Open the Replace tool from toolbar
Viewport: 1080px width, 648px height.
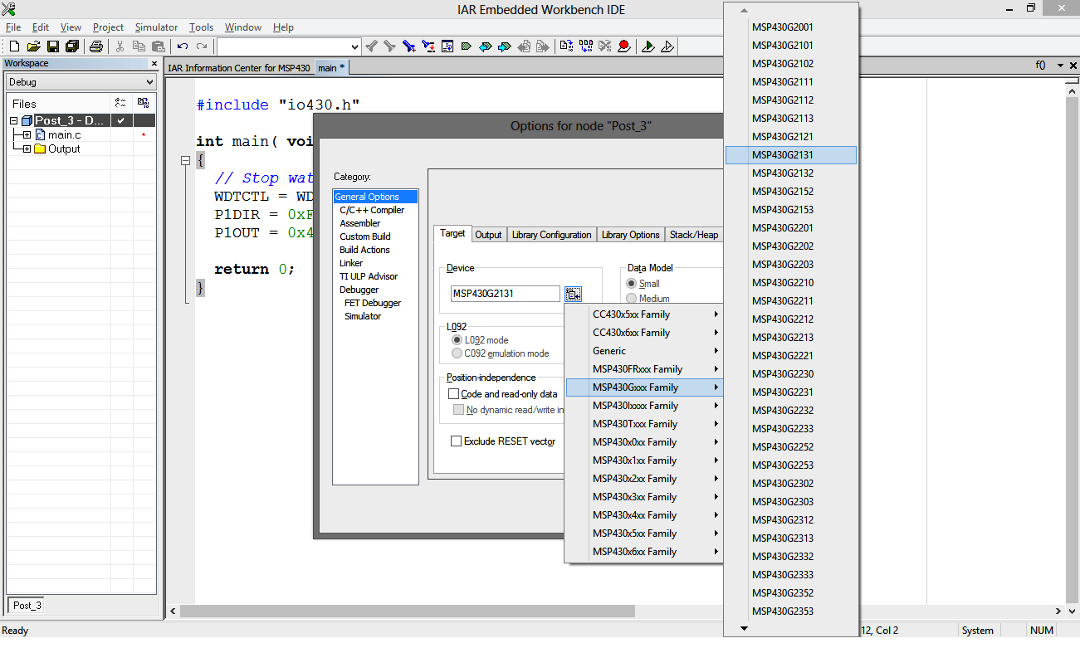pos(428,47)
